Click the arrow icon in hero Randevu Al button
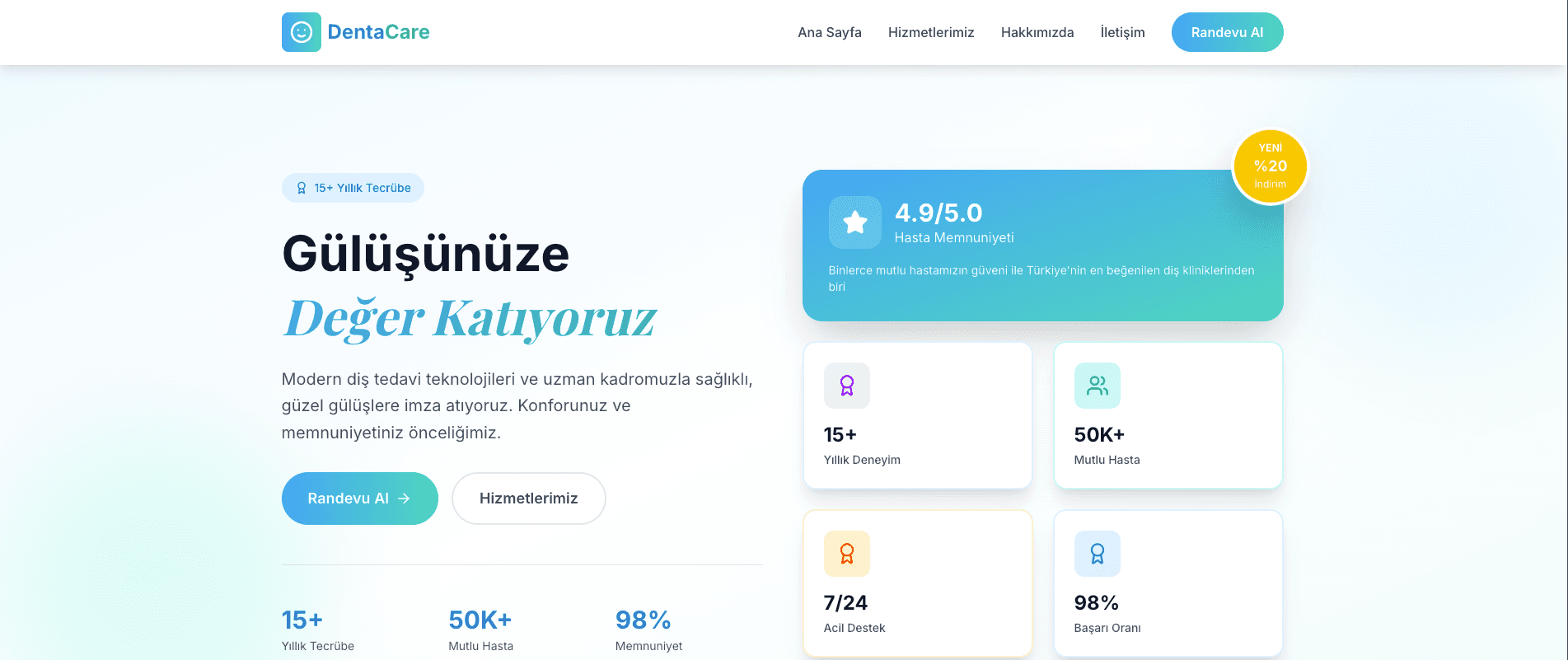Viewport: 1568px width, 660px height. click(404, 499)
